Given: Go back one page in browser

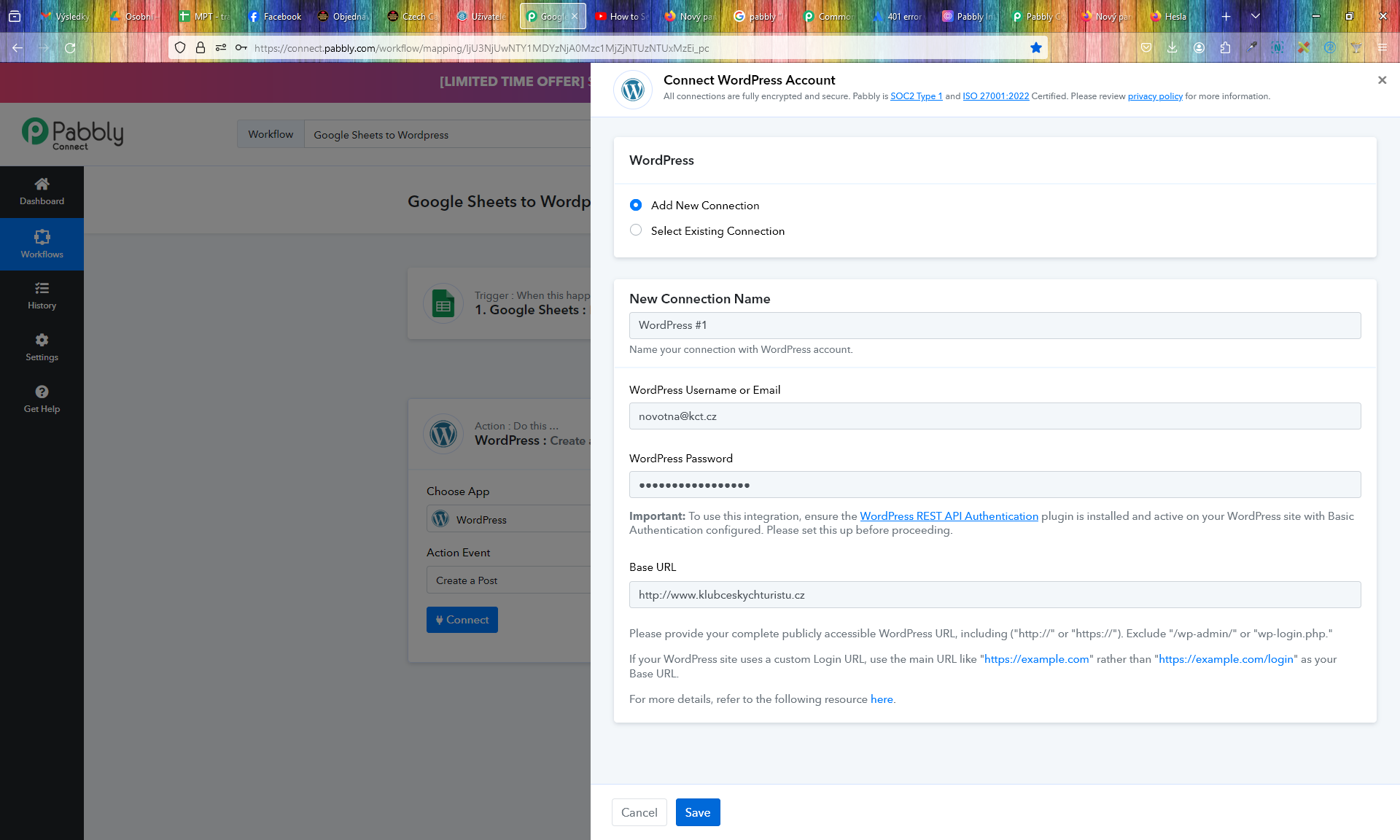Looking at the screenshot, I should click(17, 48).
